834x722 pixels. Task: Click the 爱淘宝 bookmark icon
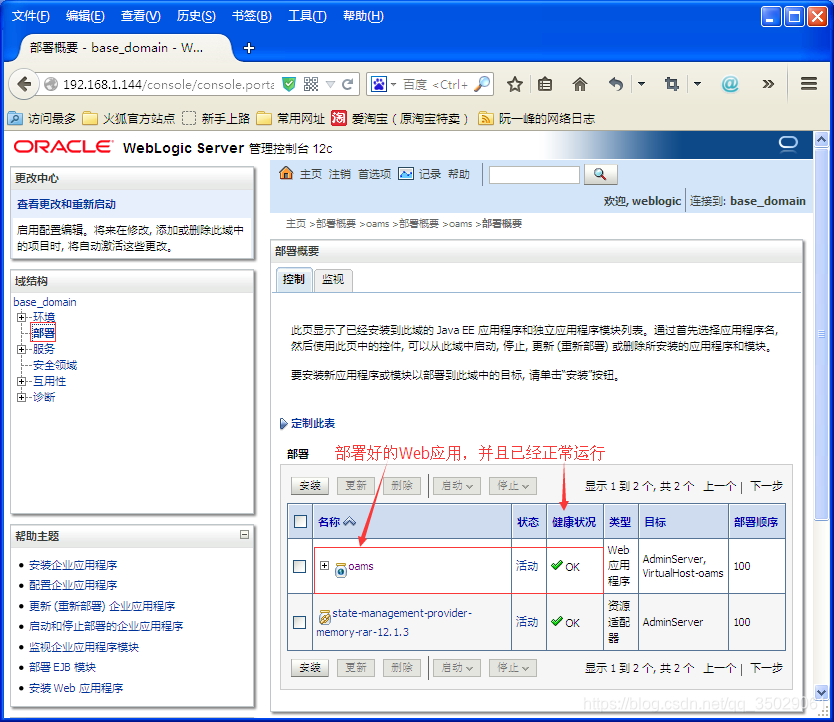339,118
